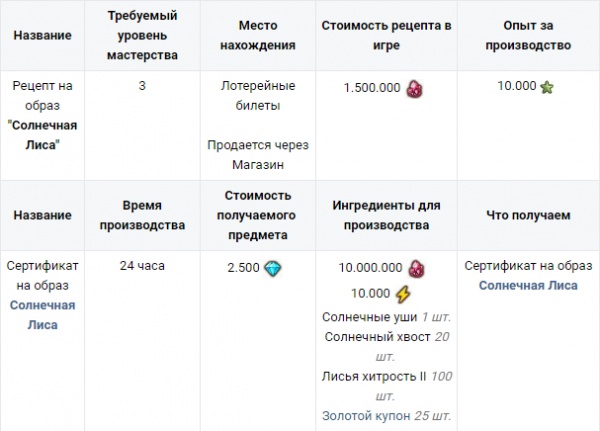Open Солнечная Лиса link under Что получаем
This screenshot has height=431, width=600.
[528, 285]
